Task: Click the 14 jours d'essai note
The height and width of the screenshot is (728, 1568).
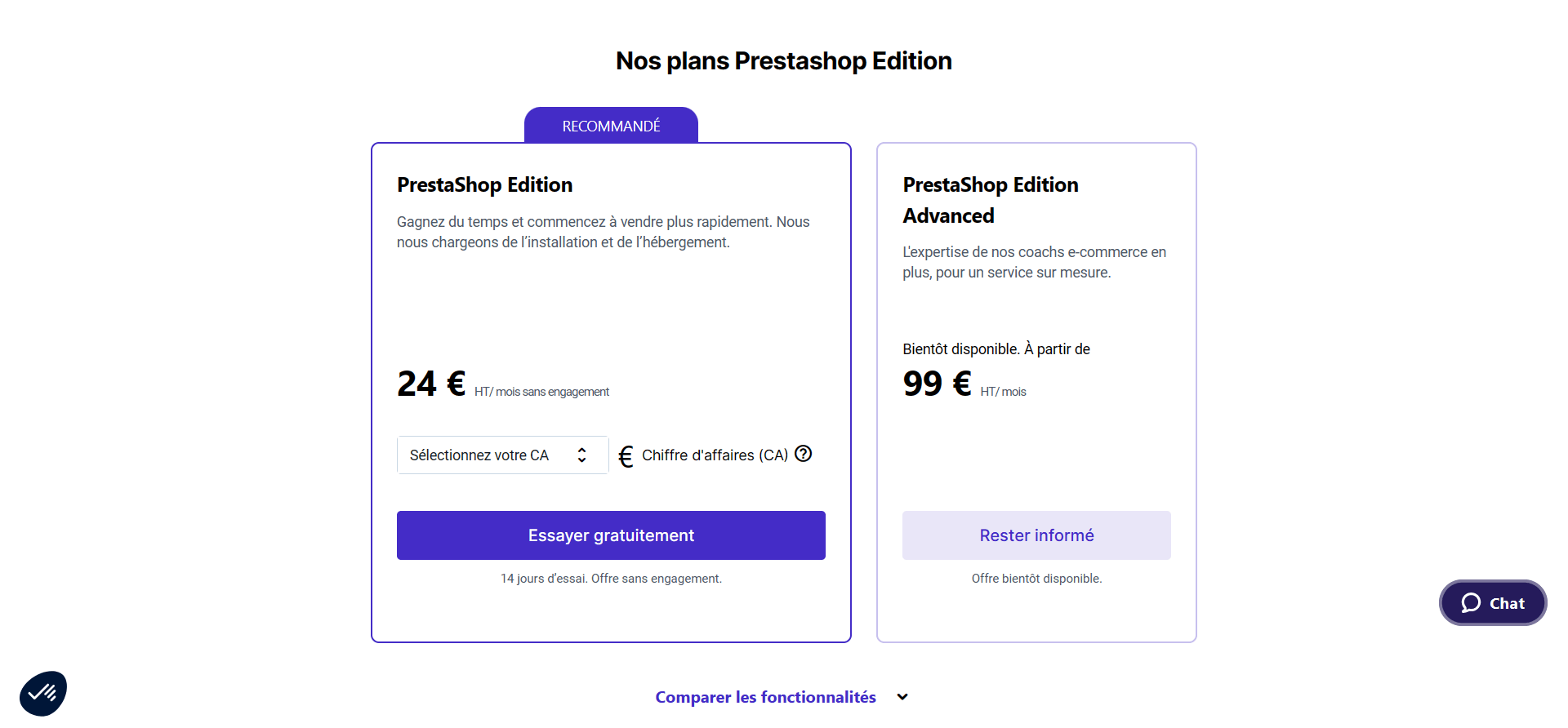Action: pyautogui.click(x=611, y=579)
